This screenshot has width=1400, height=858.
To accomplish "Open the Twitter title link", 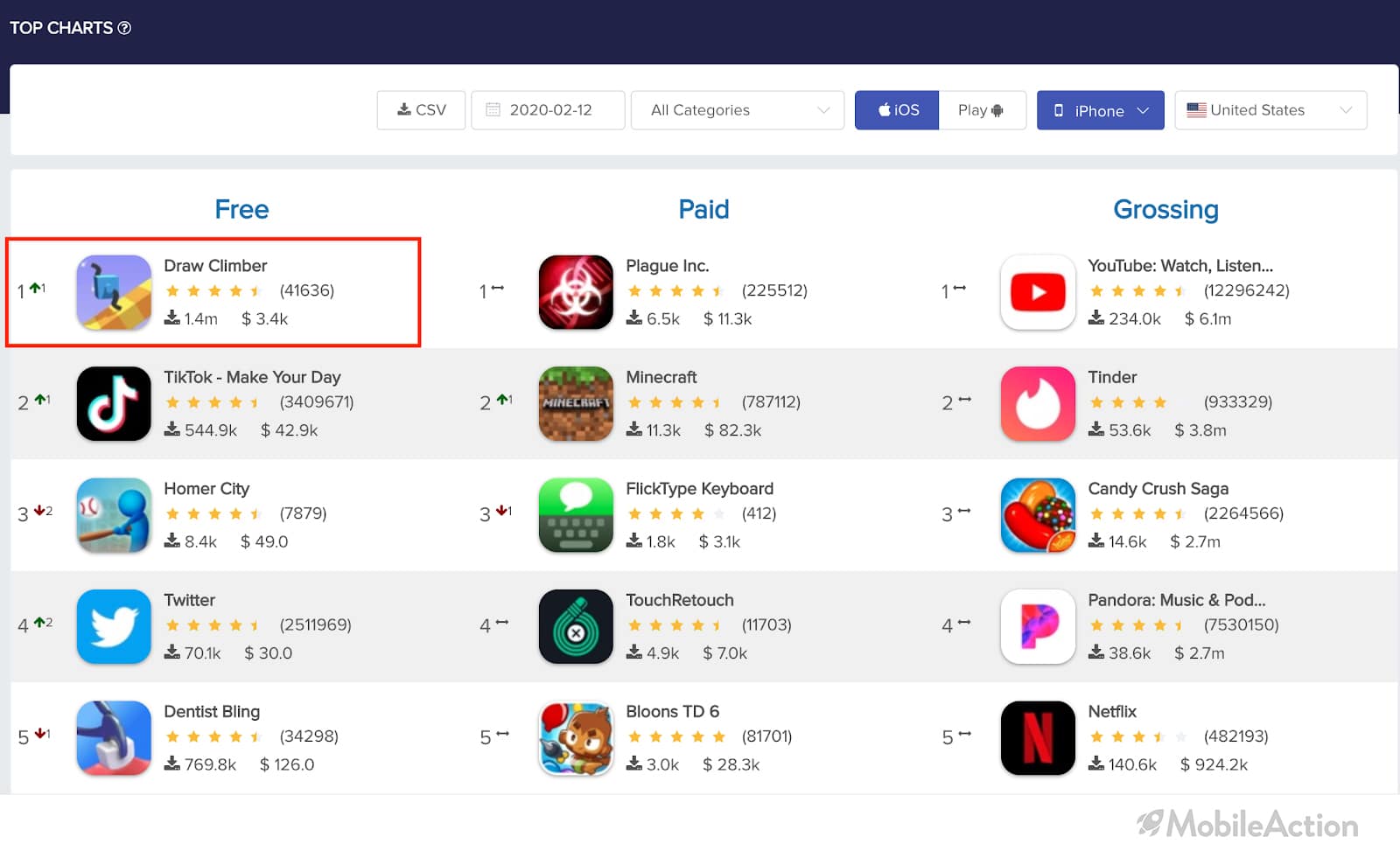I will [189, 600].
